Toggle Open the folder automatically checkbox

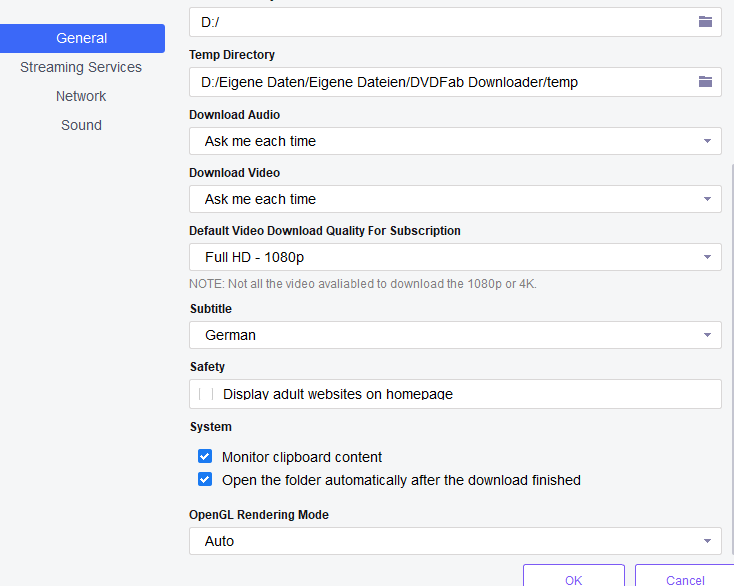(x=205, y=480)
